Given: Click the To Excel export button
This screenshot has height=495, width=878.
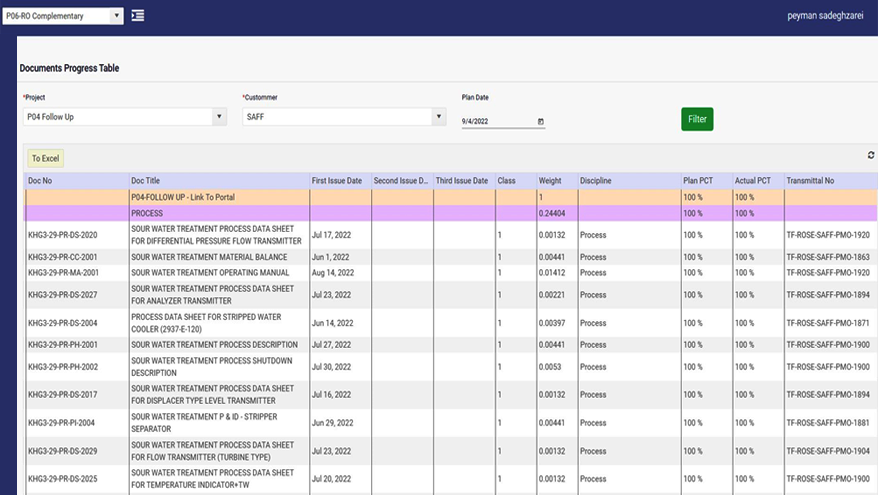Looking at the screenshot, I should point(44,158).
